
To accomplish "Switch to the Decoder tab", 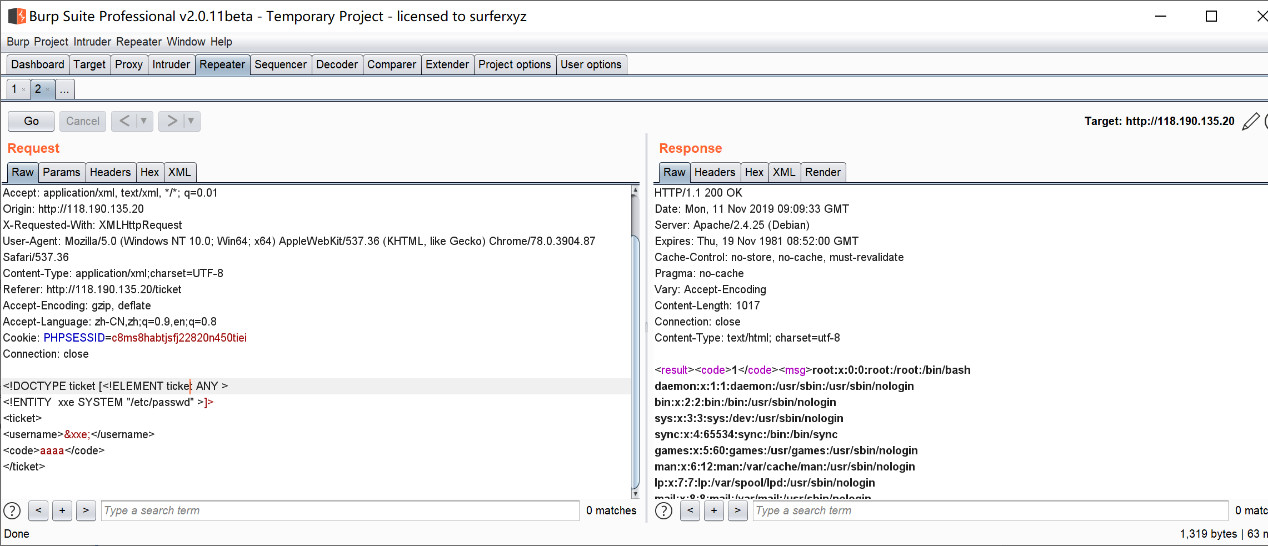I will coord(337,64).
